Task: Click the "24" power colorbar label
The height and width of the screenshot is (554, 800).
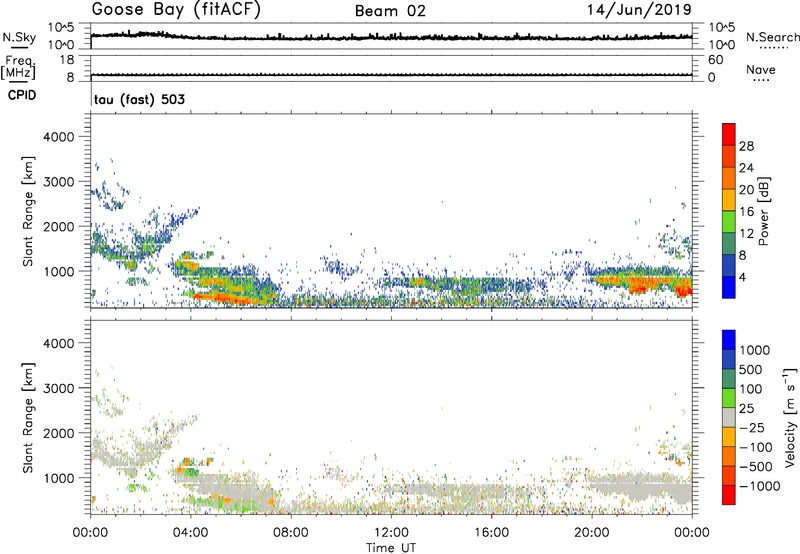Action: (x=746, y=168)
